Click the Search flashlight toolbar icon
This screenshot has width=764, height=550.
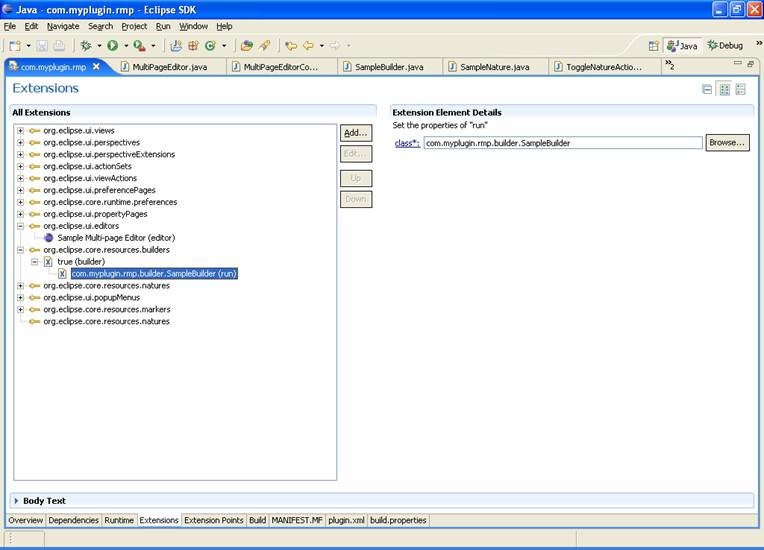coord(265,46)
